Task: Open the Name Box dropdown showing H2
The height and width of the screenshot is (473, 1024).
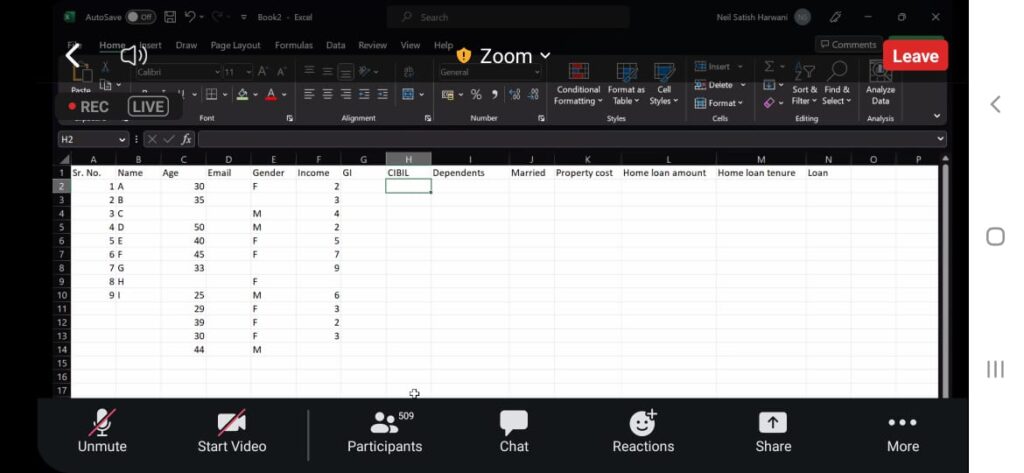Action: click(x=122, y=139)
